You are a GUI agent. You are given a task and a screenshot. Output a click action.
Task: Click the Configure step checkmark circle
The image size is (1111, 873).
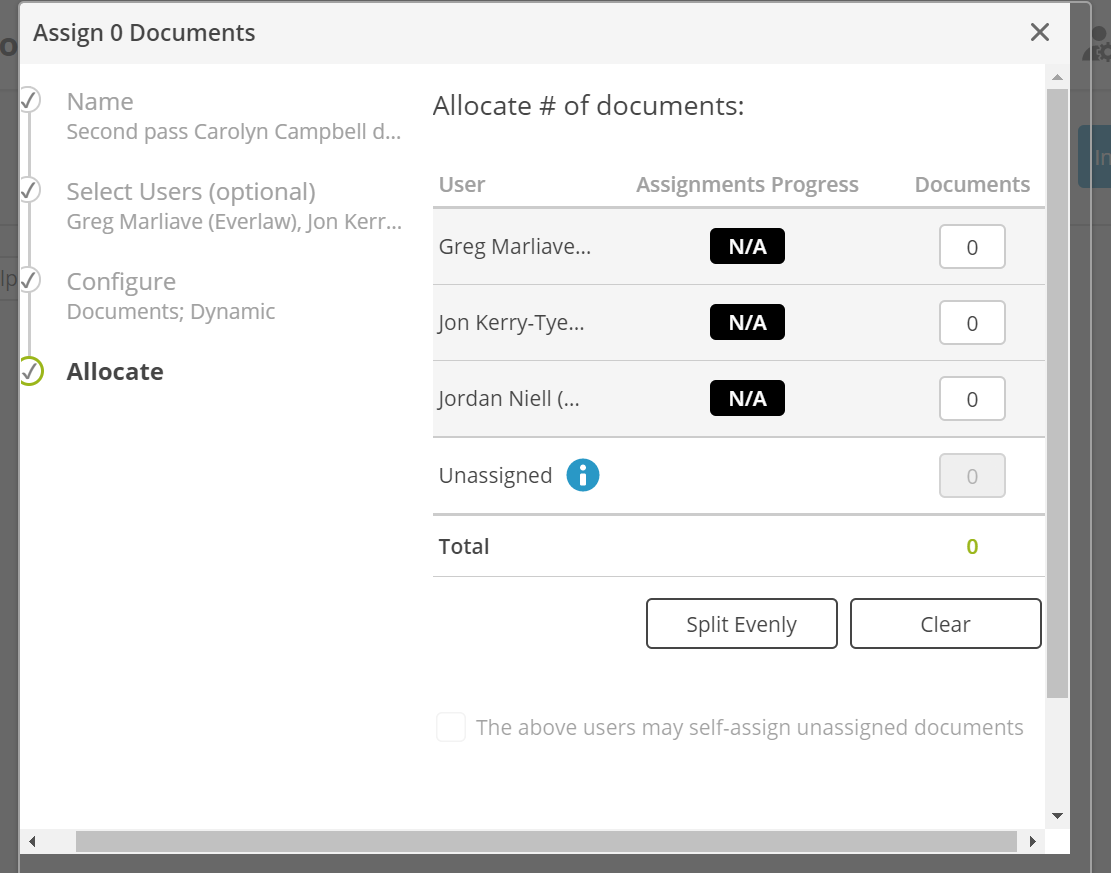28,280
